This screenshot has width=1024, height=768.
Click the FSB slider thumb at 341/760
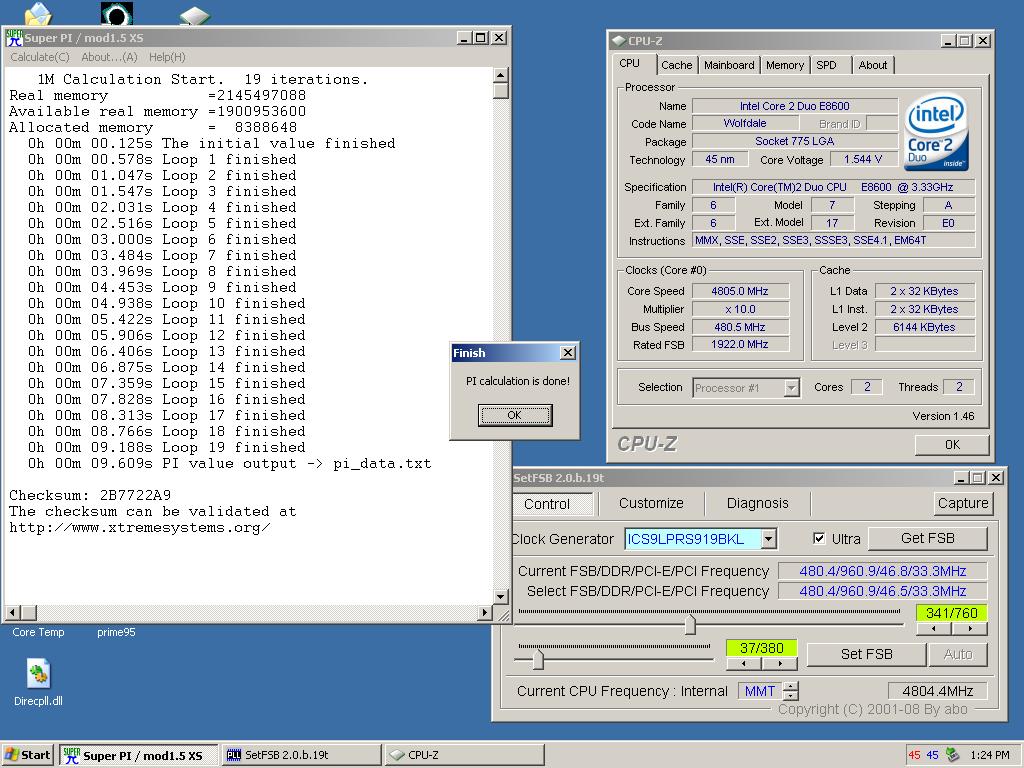[x=690, y=624]
